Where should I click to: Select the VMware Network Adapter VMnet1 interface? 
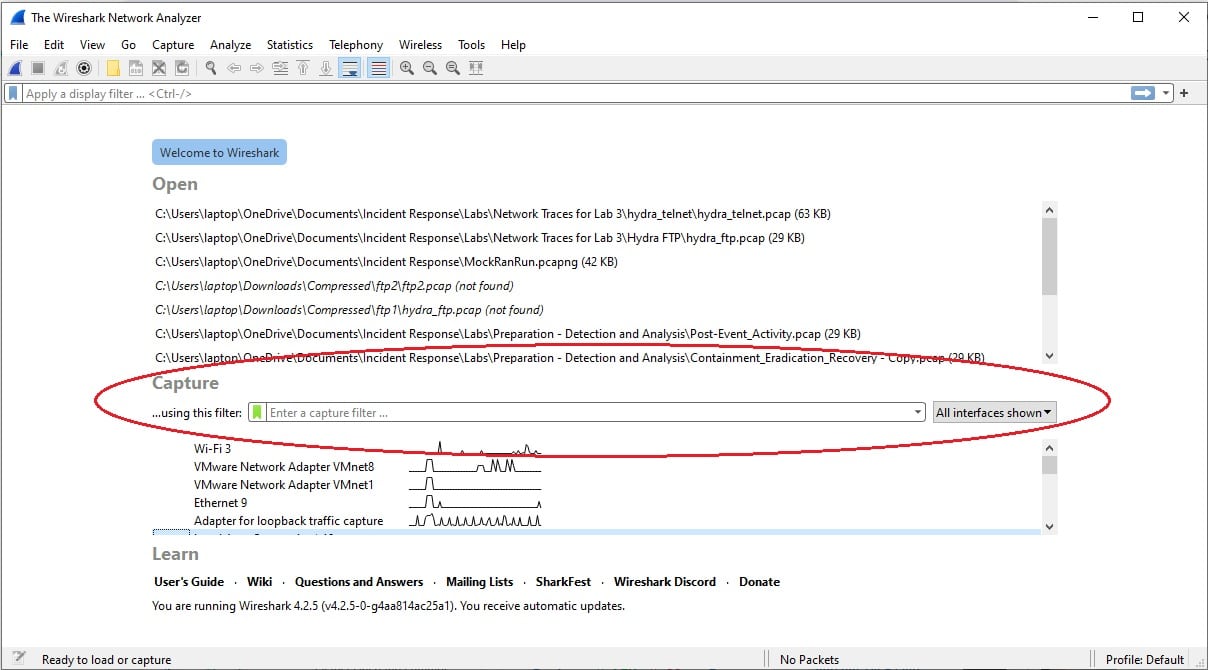(284, 485)
